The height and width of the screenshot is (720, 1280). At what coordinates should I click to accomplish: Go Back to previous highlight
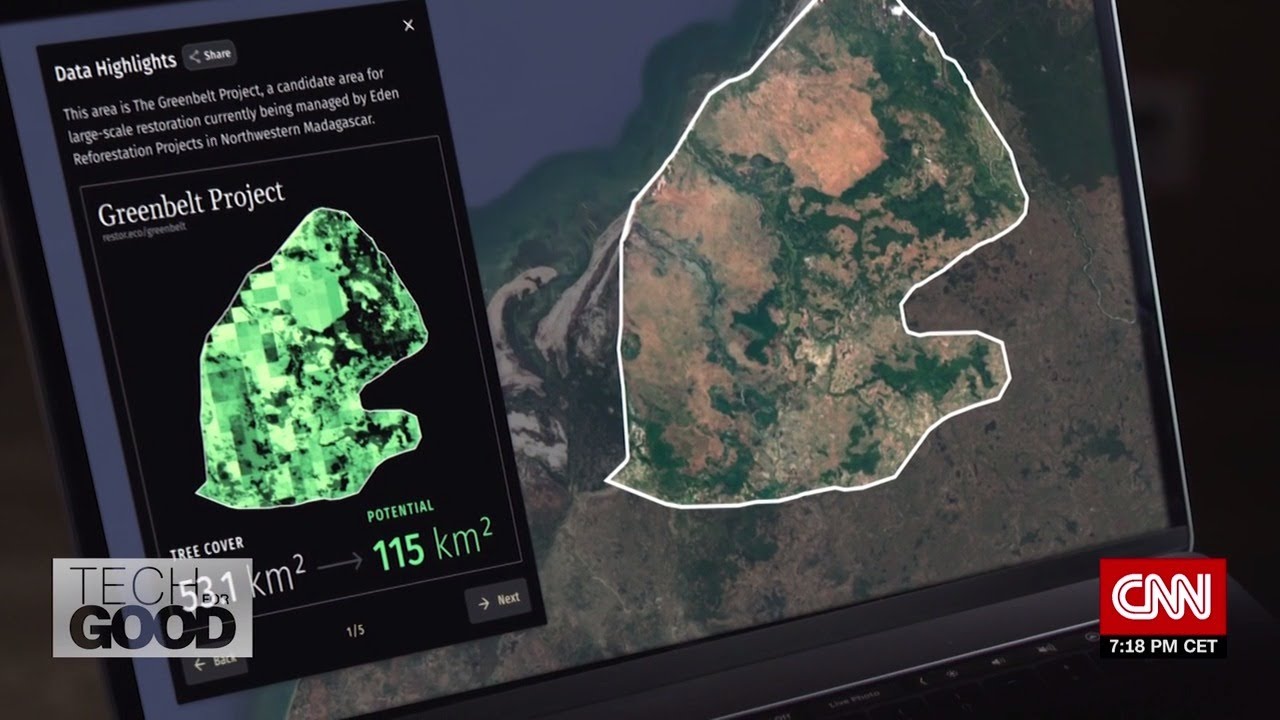pos(214,663)
